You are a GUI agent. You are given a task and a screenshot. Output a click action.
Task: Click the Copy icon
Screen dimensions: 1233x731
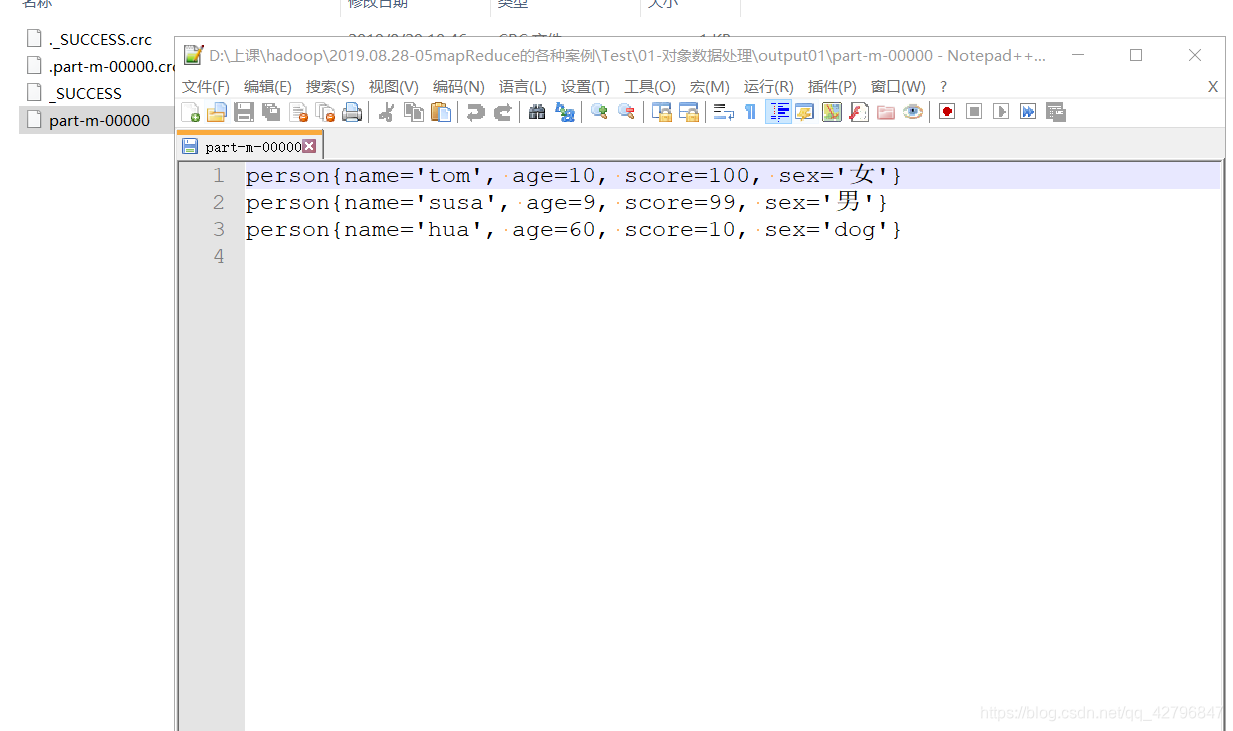tap(413, 112)
